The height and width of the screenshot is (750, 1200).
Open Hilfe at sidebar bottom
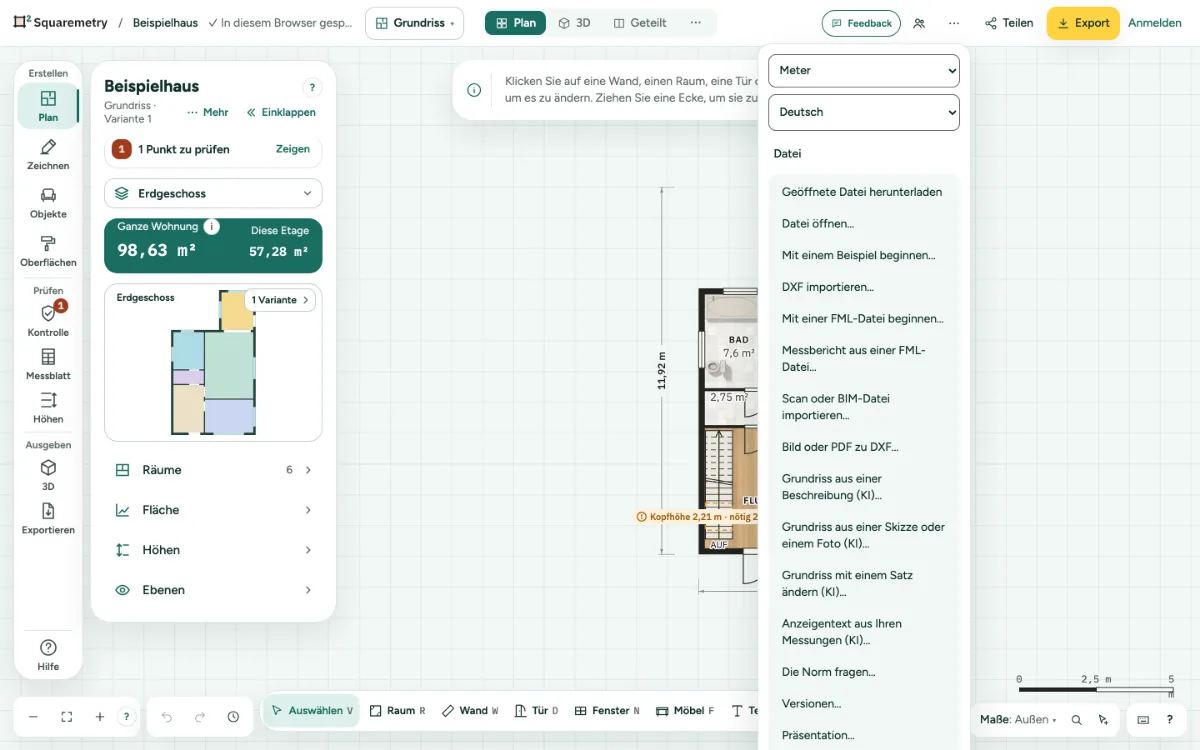(48, 655)
